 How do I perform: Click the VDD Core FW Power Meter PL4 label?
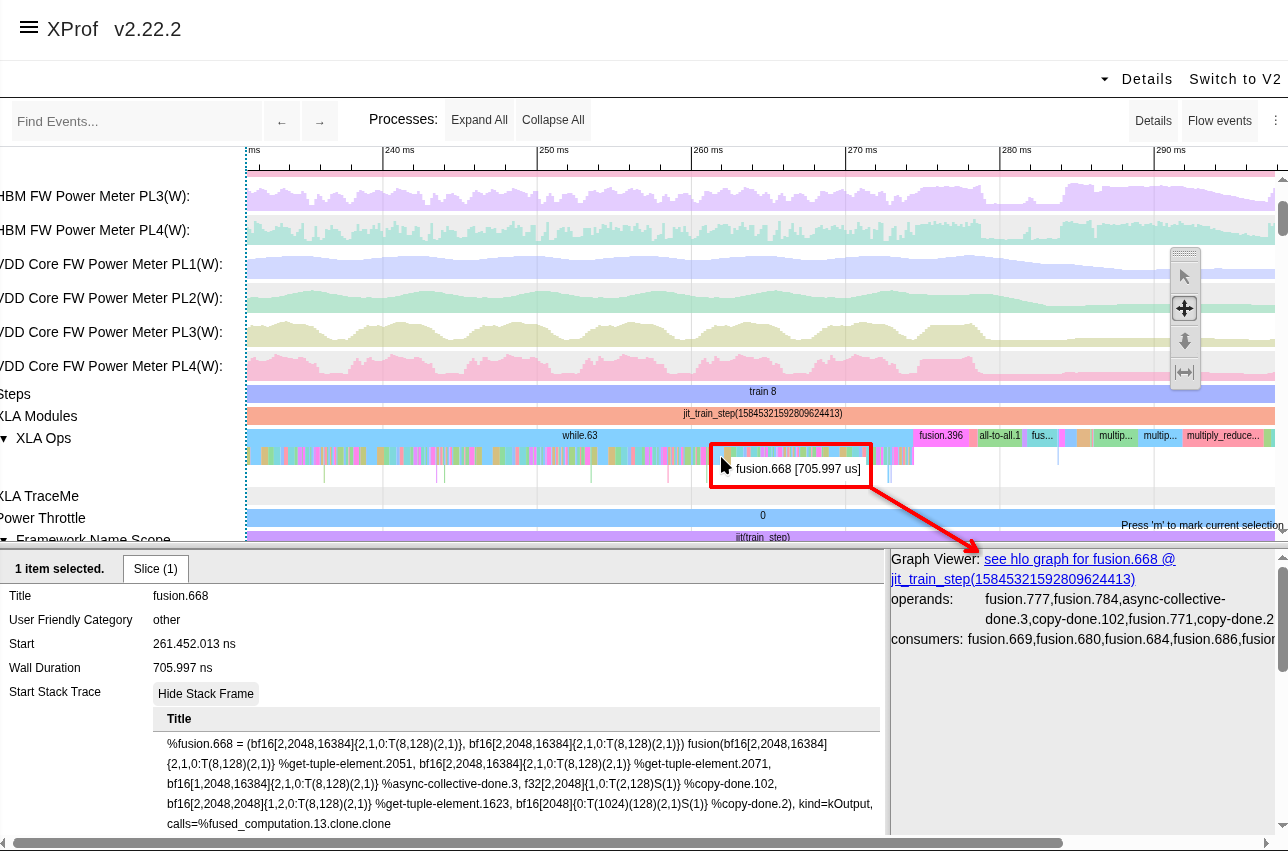[111, 366]
